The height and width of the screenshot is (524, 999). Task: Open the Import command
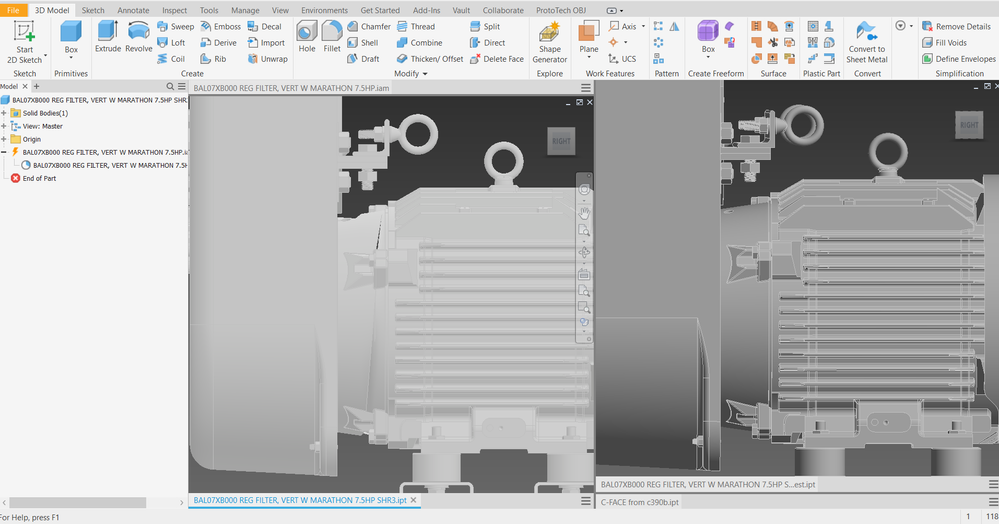click(266, 43)
